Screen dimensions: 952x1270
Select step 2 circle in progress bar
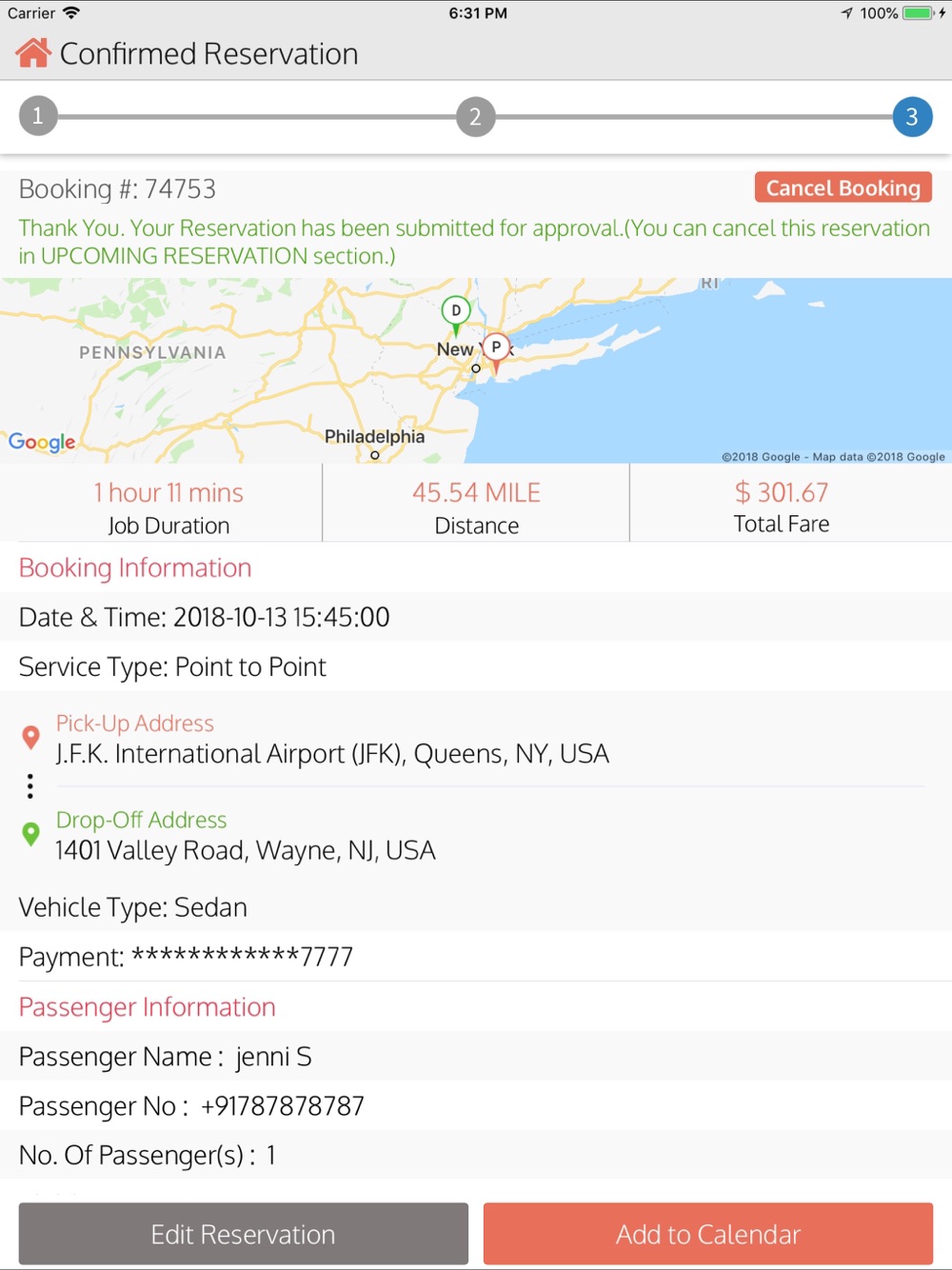coord(475,116)
